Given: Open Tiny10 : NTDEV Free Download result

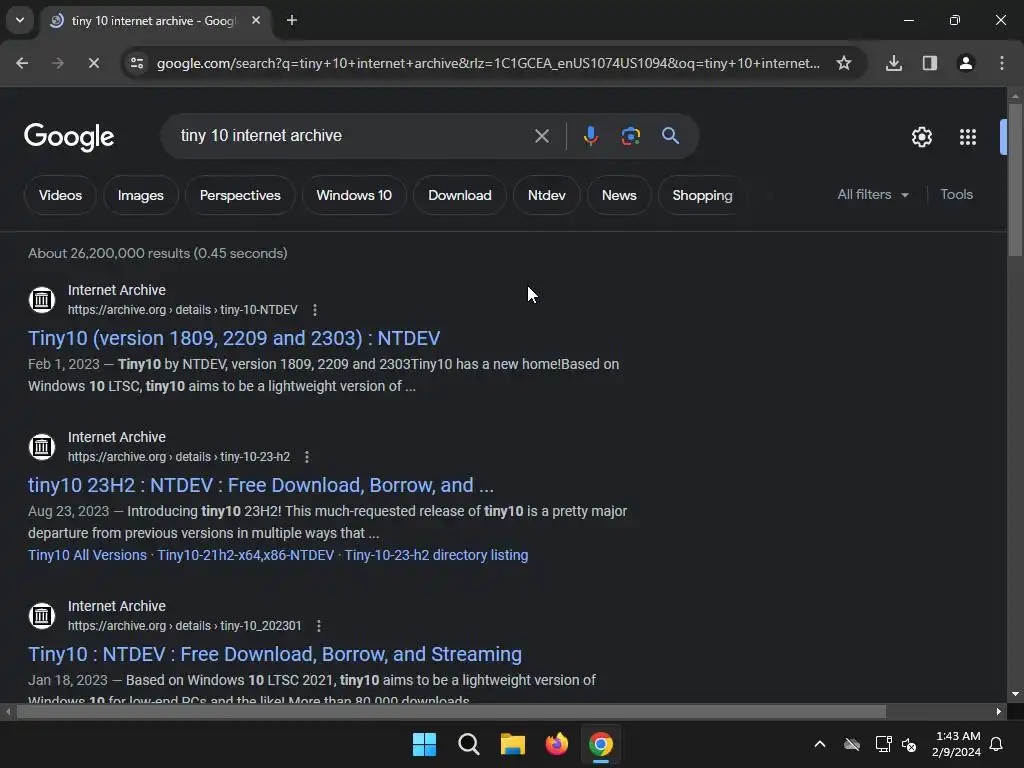Looking at the screenshot, I should 275,654.
